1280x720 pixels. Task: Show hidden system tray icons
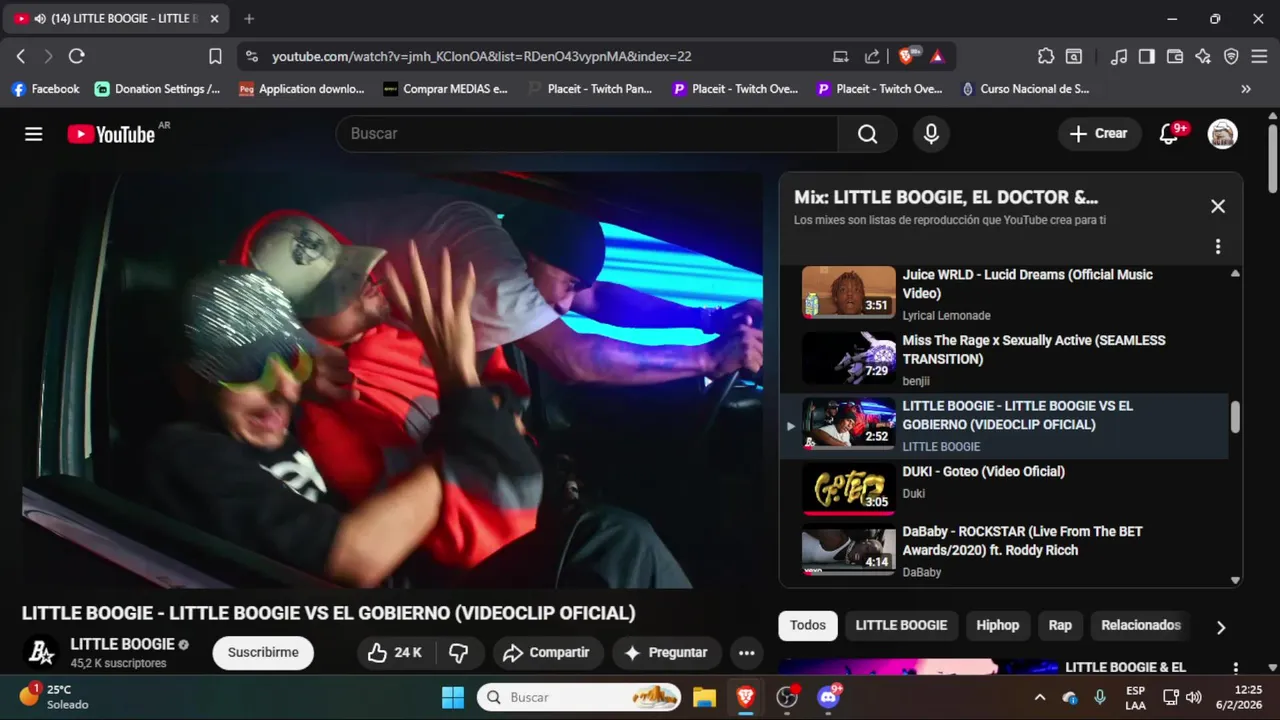(x=1040, y=698)
